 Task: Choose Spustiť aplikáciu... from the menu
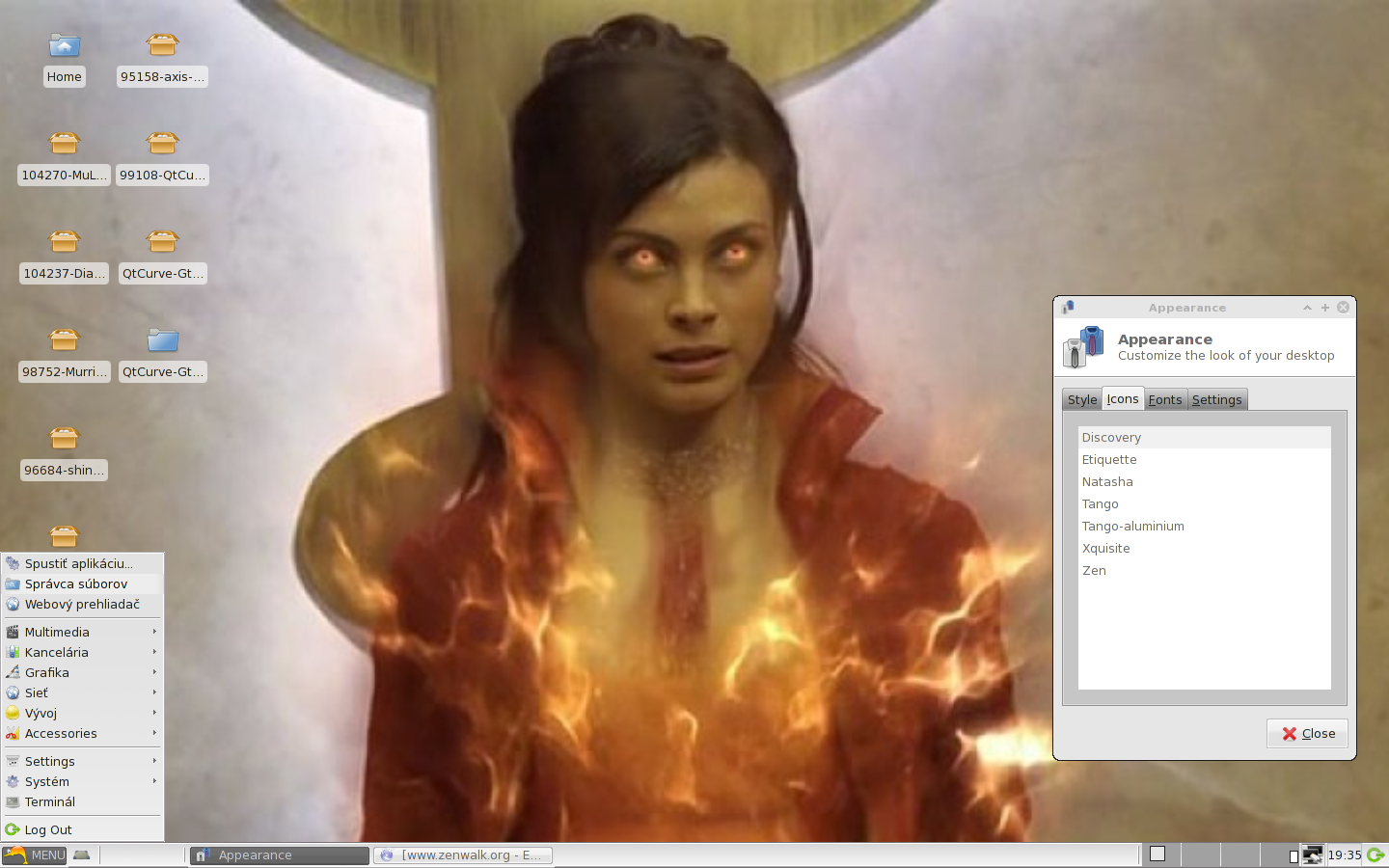click(82, 563)
